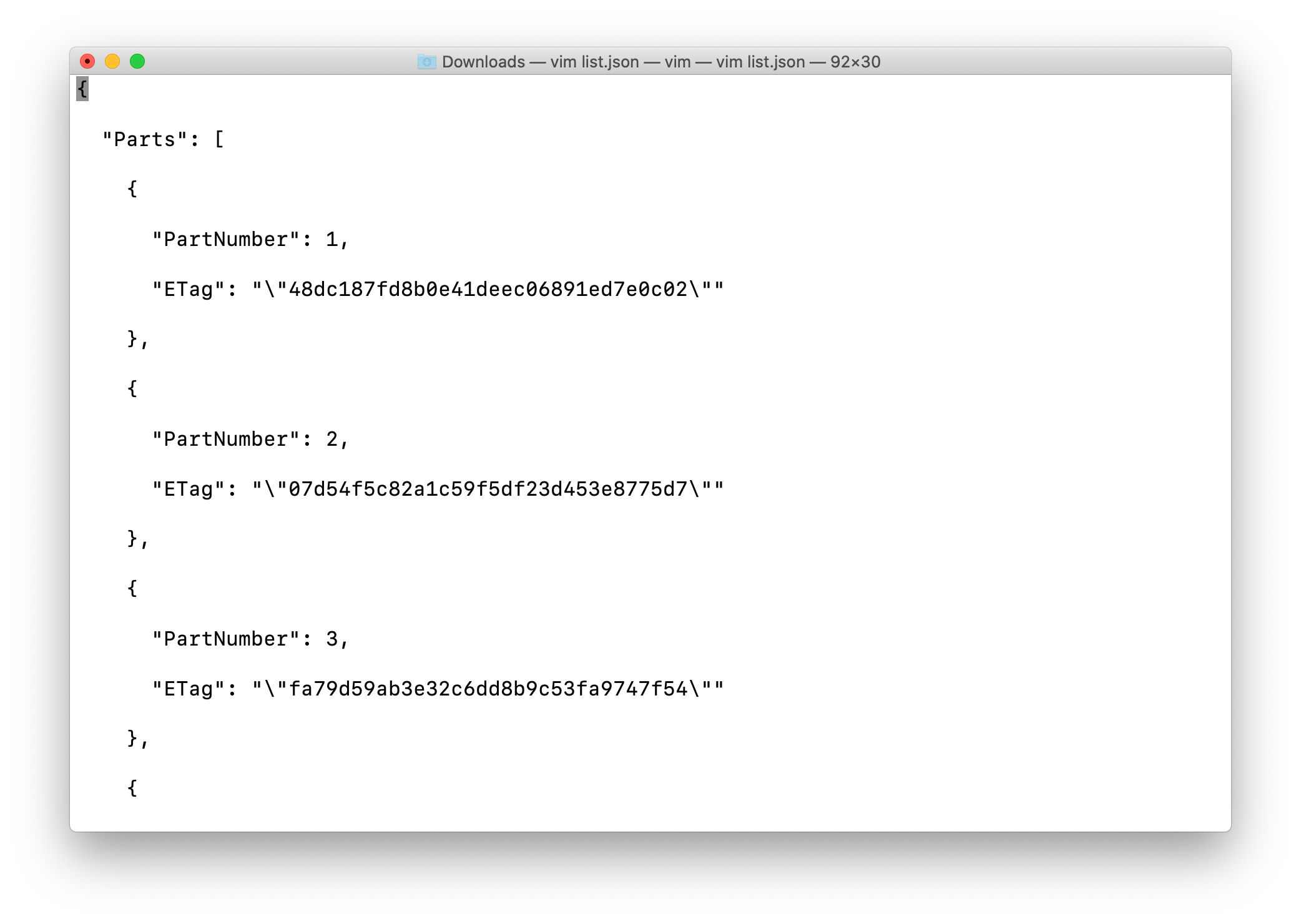The image size is (1301, 924).
Task: Click the "Parts" key text
Action: (x=145, y=139)
